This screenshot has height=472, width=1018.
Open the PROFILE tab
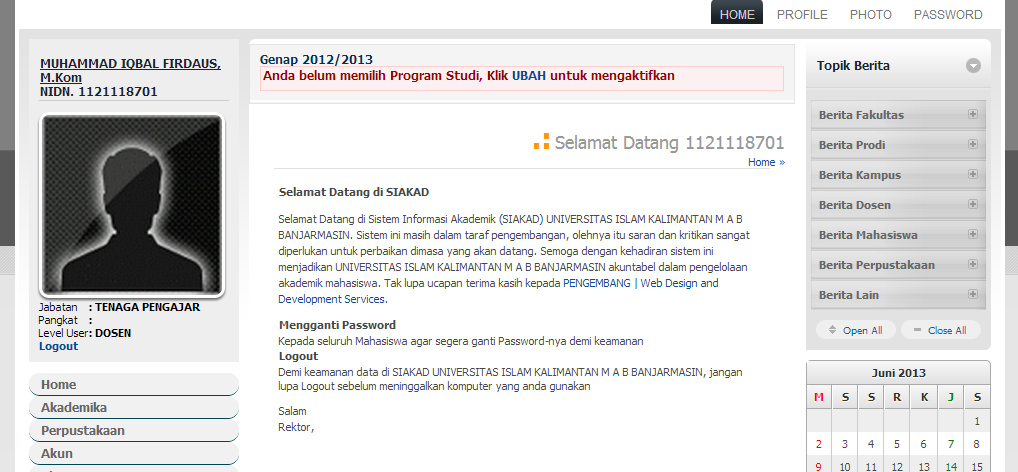coord(802,14)
